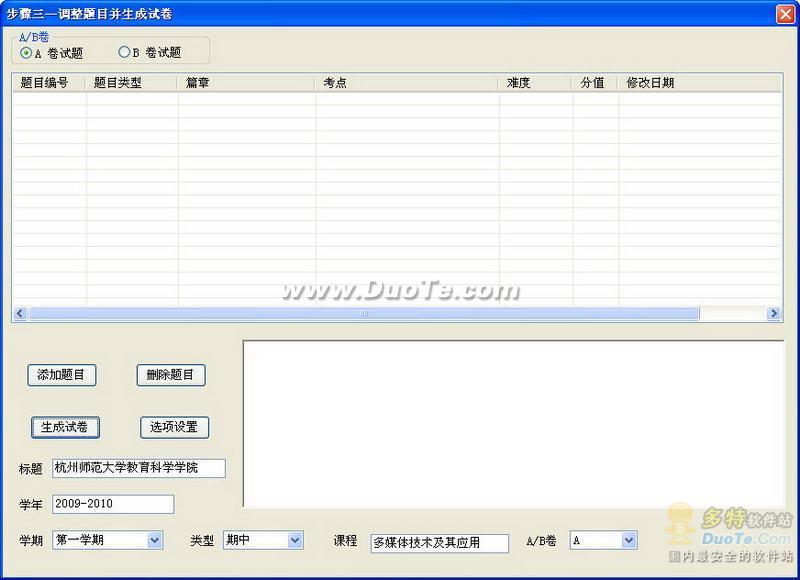The height and width of the screenshot is (580, 800).
Task: Click the horizontal scrollbar thumb
Action: point(364,313)
